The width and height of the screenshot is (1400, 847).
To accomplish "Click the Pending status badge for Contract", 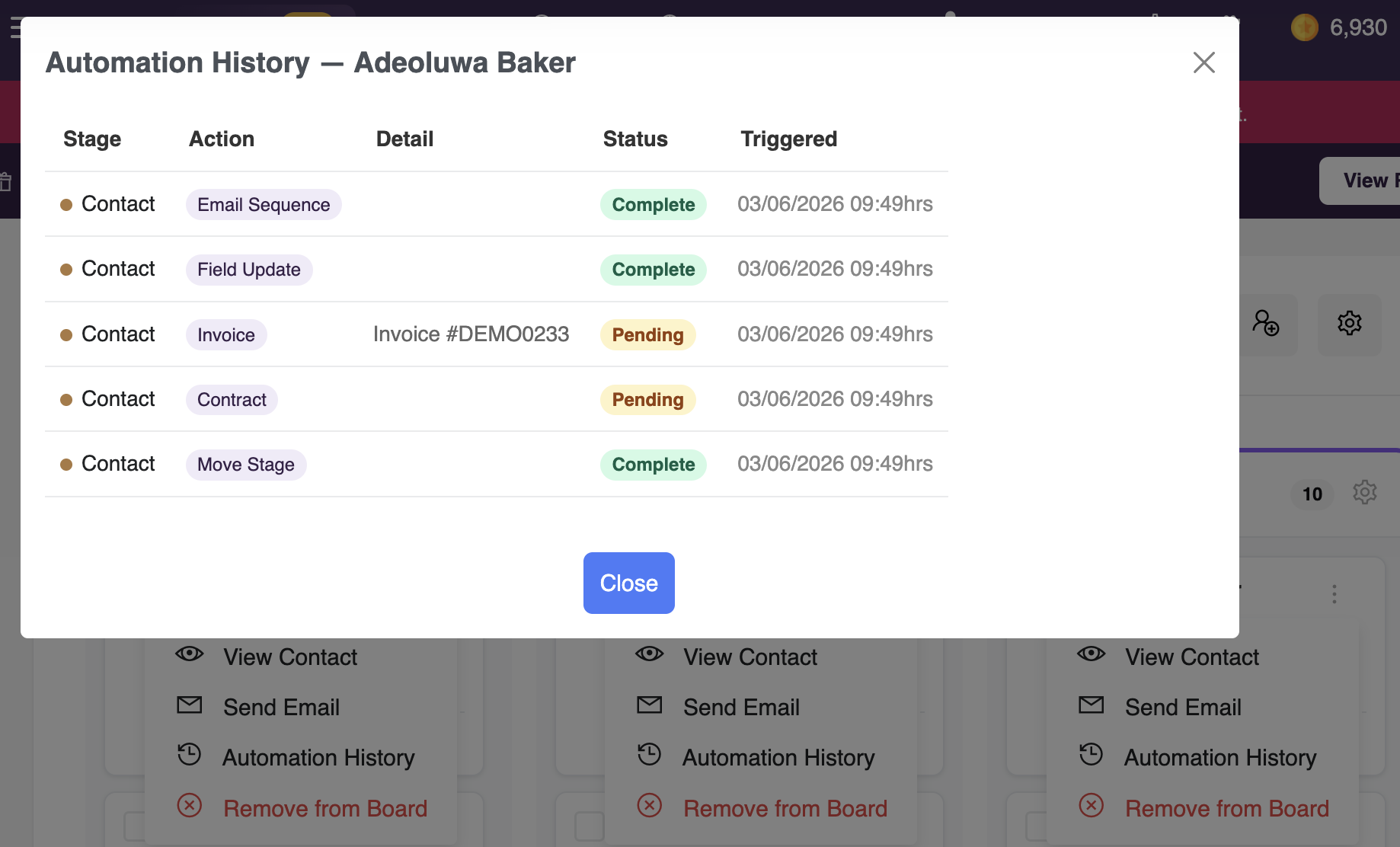I will point(647,400).
